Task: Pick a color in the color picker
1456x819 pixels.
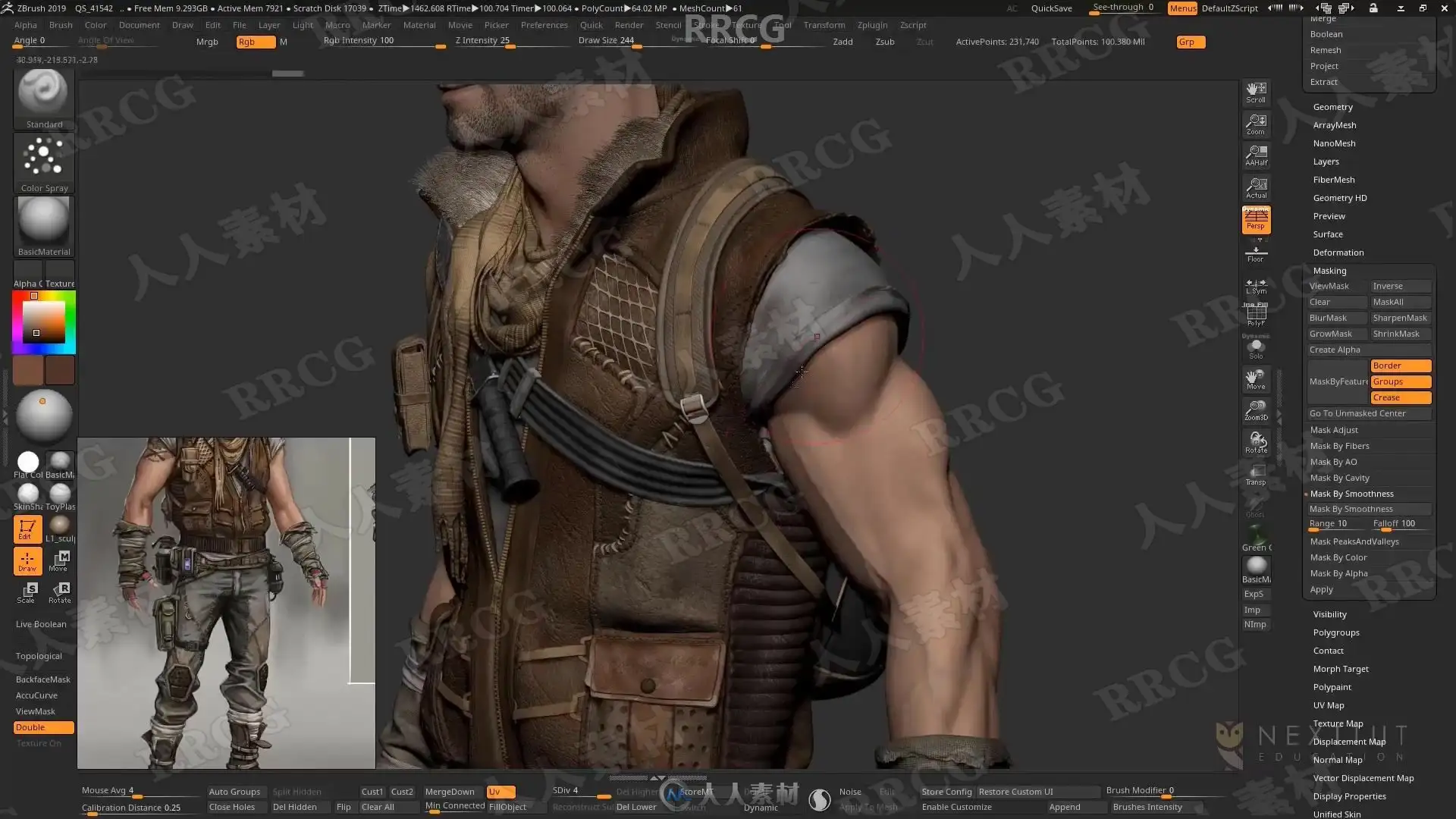Action: (x=43, y=322)
